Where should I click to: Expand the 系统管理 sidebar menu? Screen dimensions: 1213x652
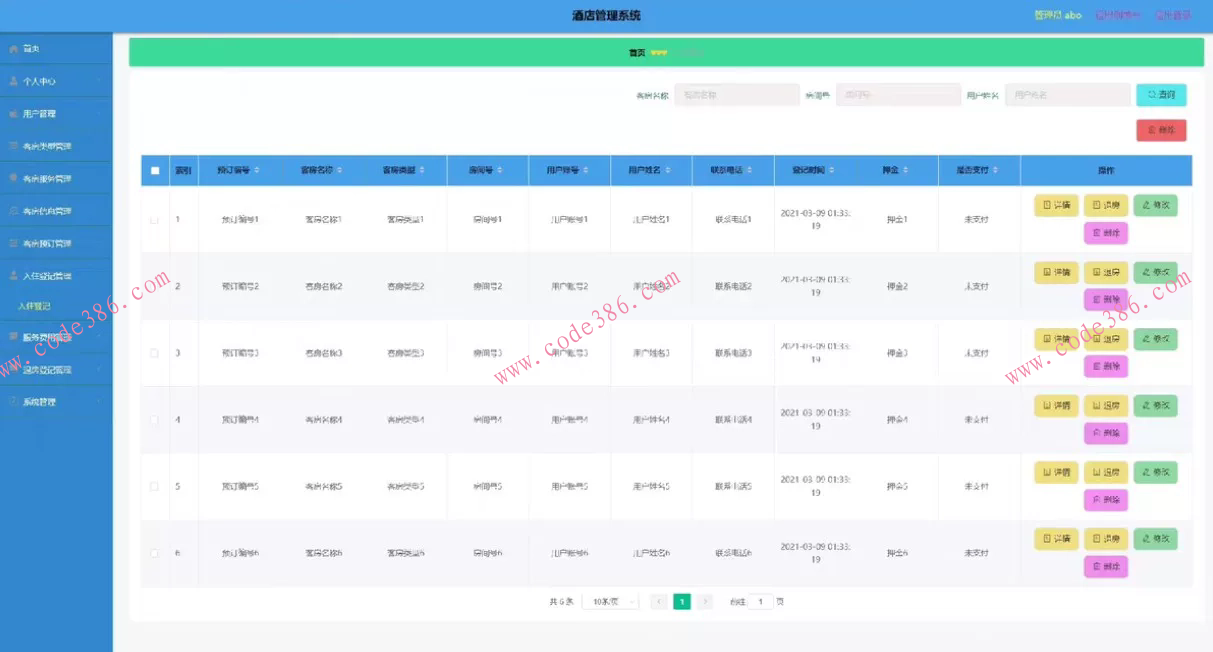pyautogui.click(x=56, y=402)
